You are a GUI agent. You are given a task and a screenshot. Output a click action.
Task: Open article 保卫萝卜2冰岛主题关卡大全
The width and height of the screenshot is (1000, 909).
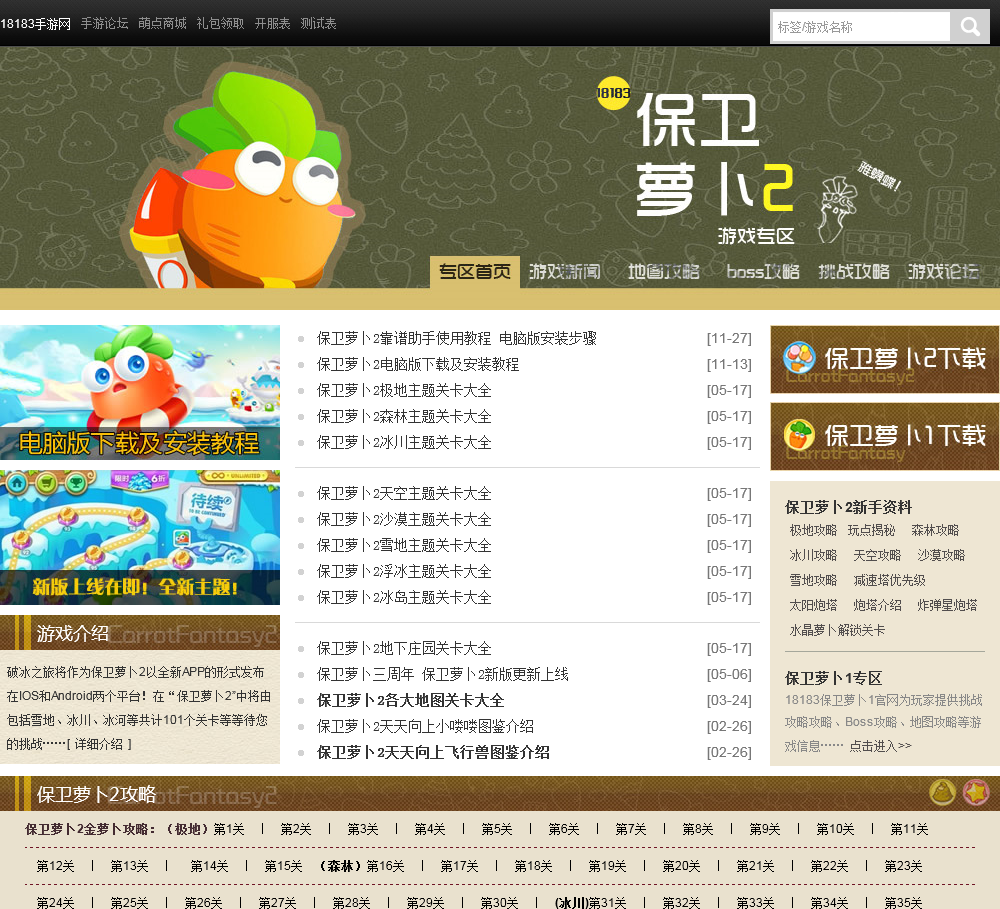coord(404,598)
